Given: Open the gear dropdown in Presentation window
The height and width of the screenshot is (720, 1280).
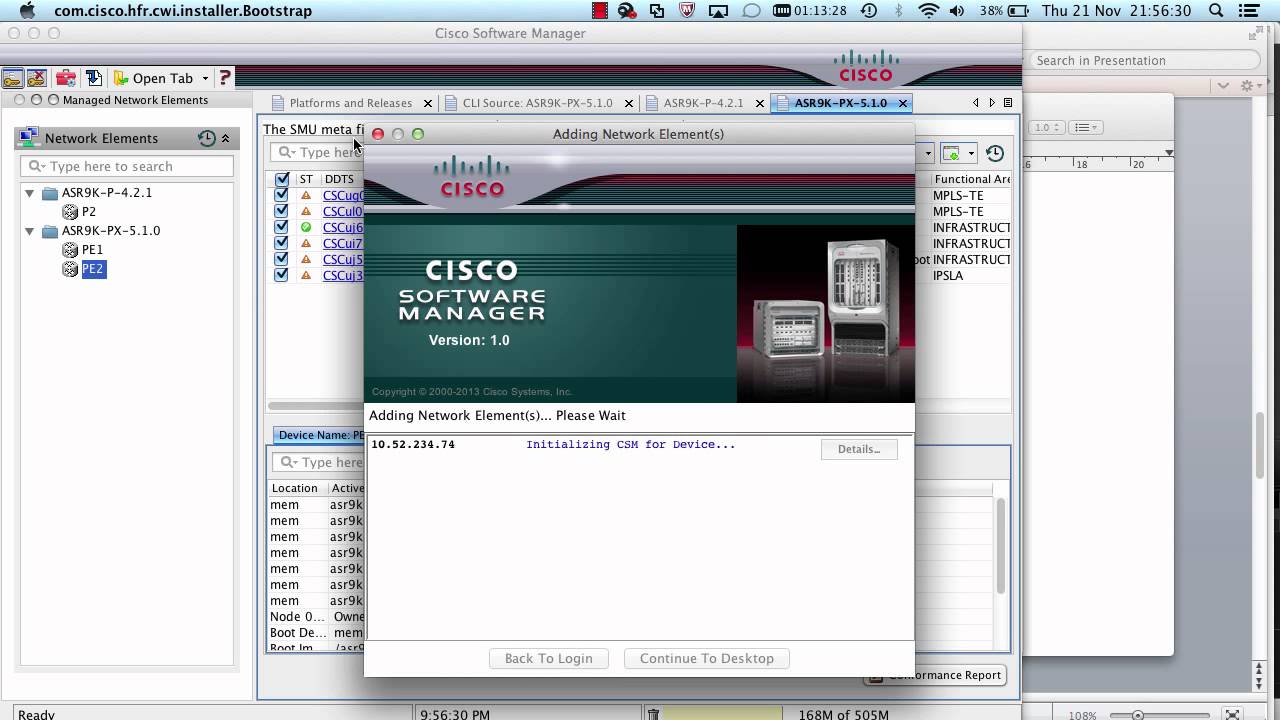Looking at the screenshot, I should pyautogui.click(x=1249, y=86).
